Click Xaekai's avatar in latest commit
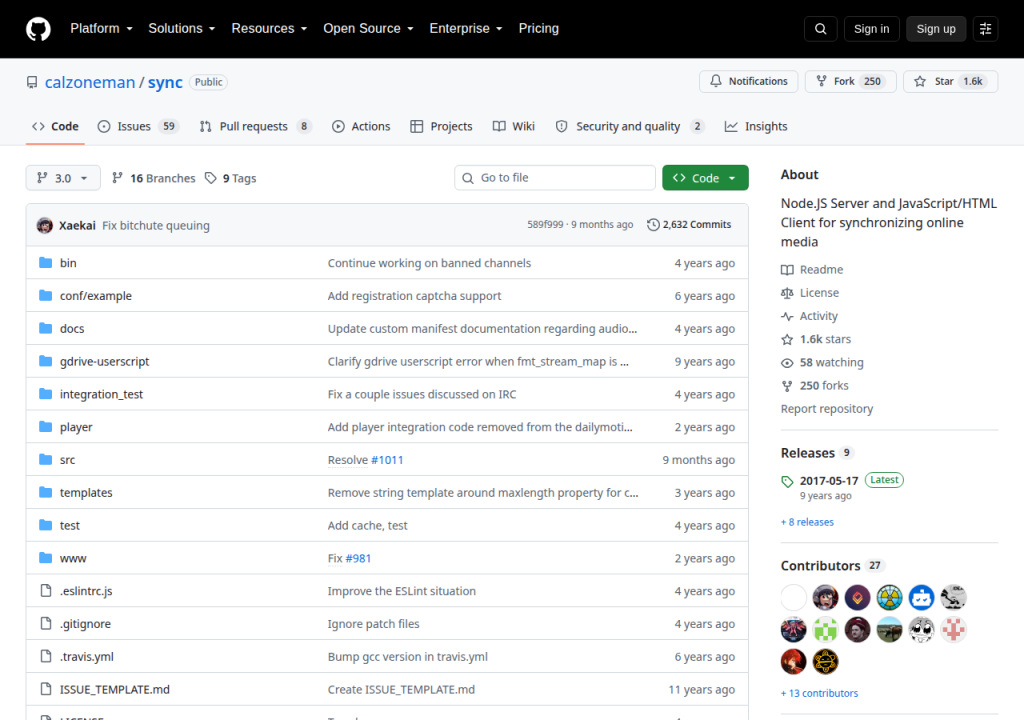The width and height of the screenshot is (1024, 720). point(44,225)
